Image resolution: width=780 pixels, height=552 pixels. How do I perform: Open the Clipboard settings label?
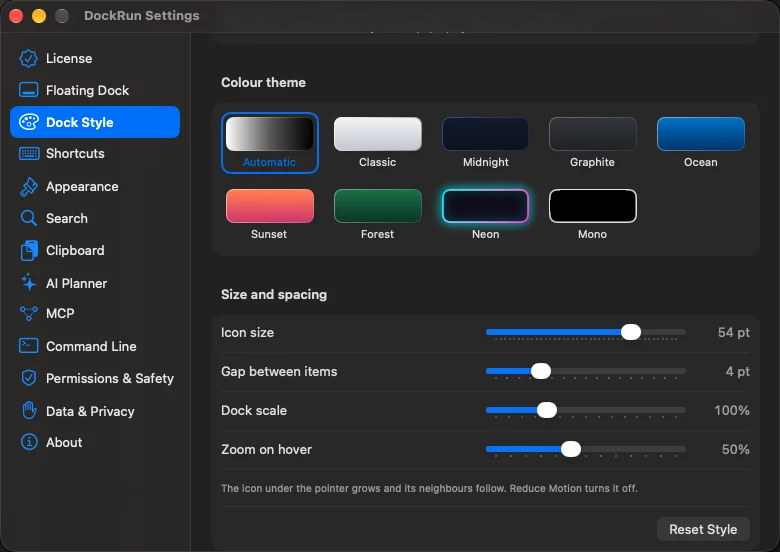(x=75, y=250)
